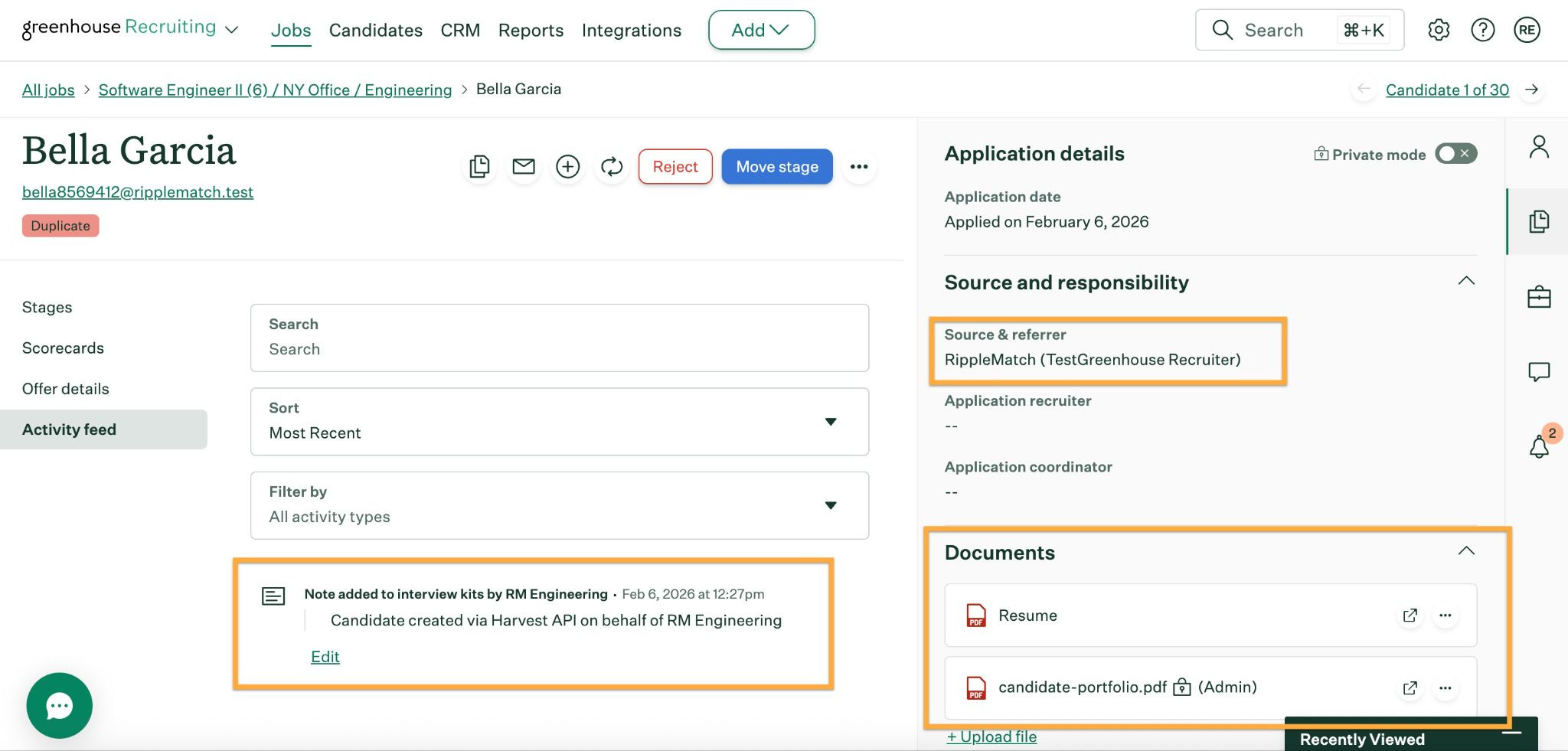Open the Sort Most Recent dropdown
This screenshot has width=1568, height=751.
point(560,422)
